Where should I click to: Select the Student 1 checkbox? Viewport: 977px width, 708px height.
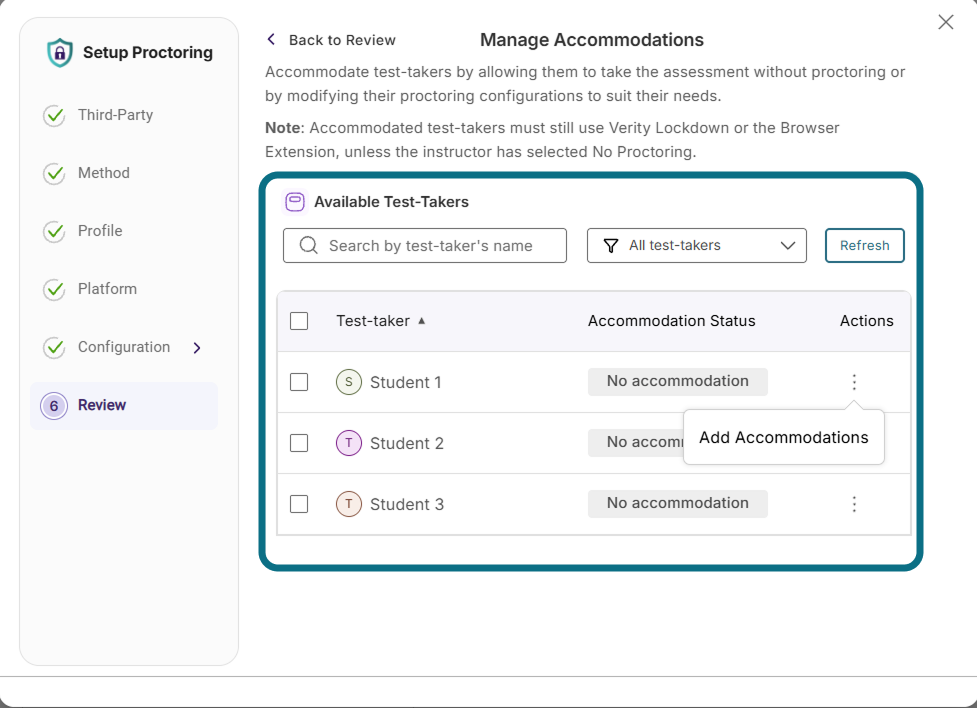299,382
